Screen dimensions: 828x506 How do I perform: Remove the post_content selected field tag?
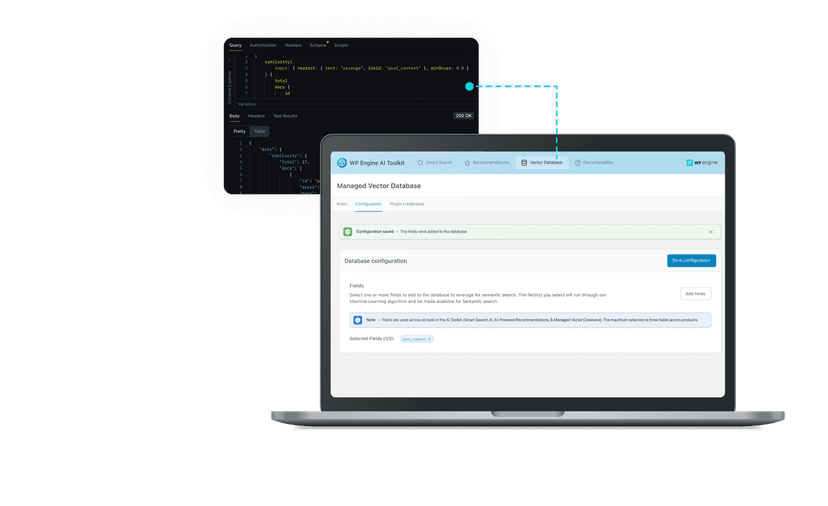(x=429, y=339)
